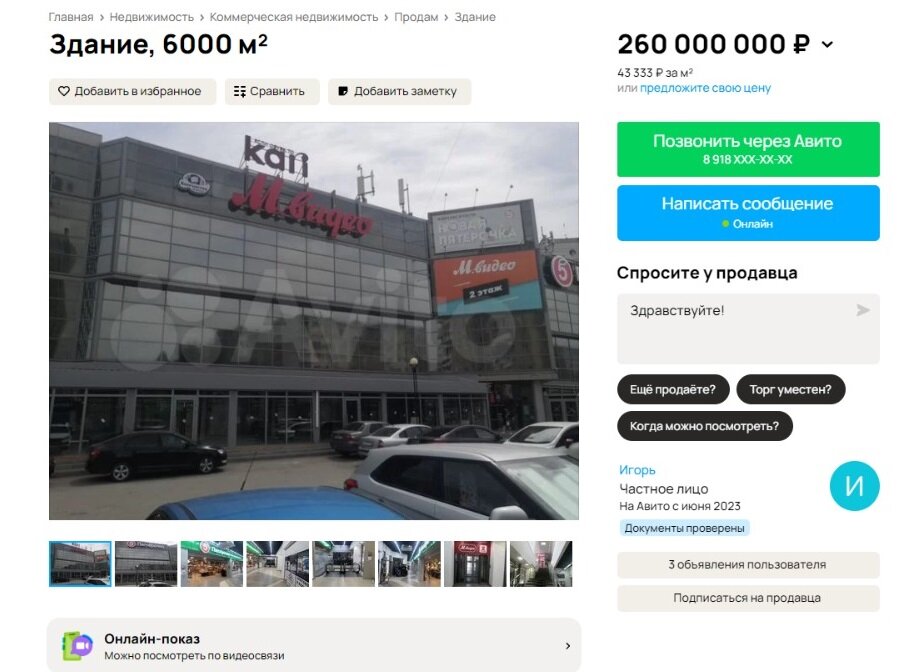Open the seller avatar with letter И
The image size is (902, 672).
coord(854,486)
